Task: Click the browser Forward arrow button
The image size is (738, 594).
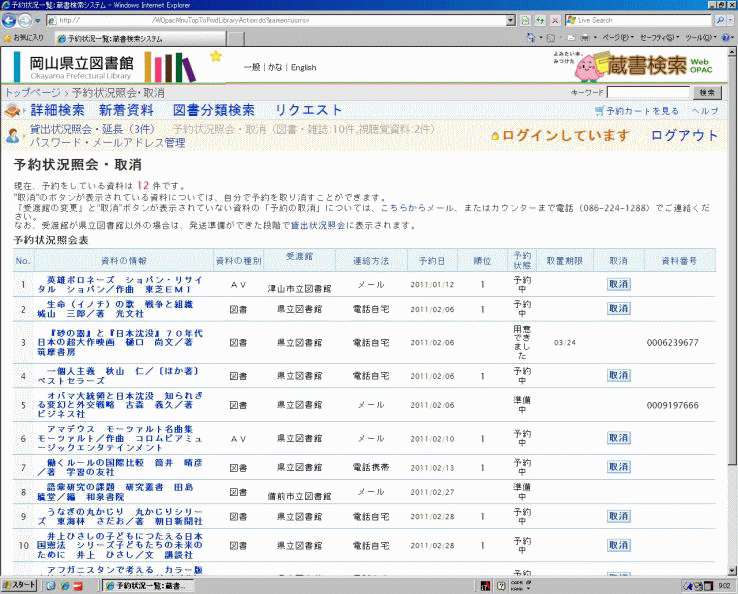Action: (x=25, y=20)
